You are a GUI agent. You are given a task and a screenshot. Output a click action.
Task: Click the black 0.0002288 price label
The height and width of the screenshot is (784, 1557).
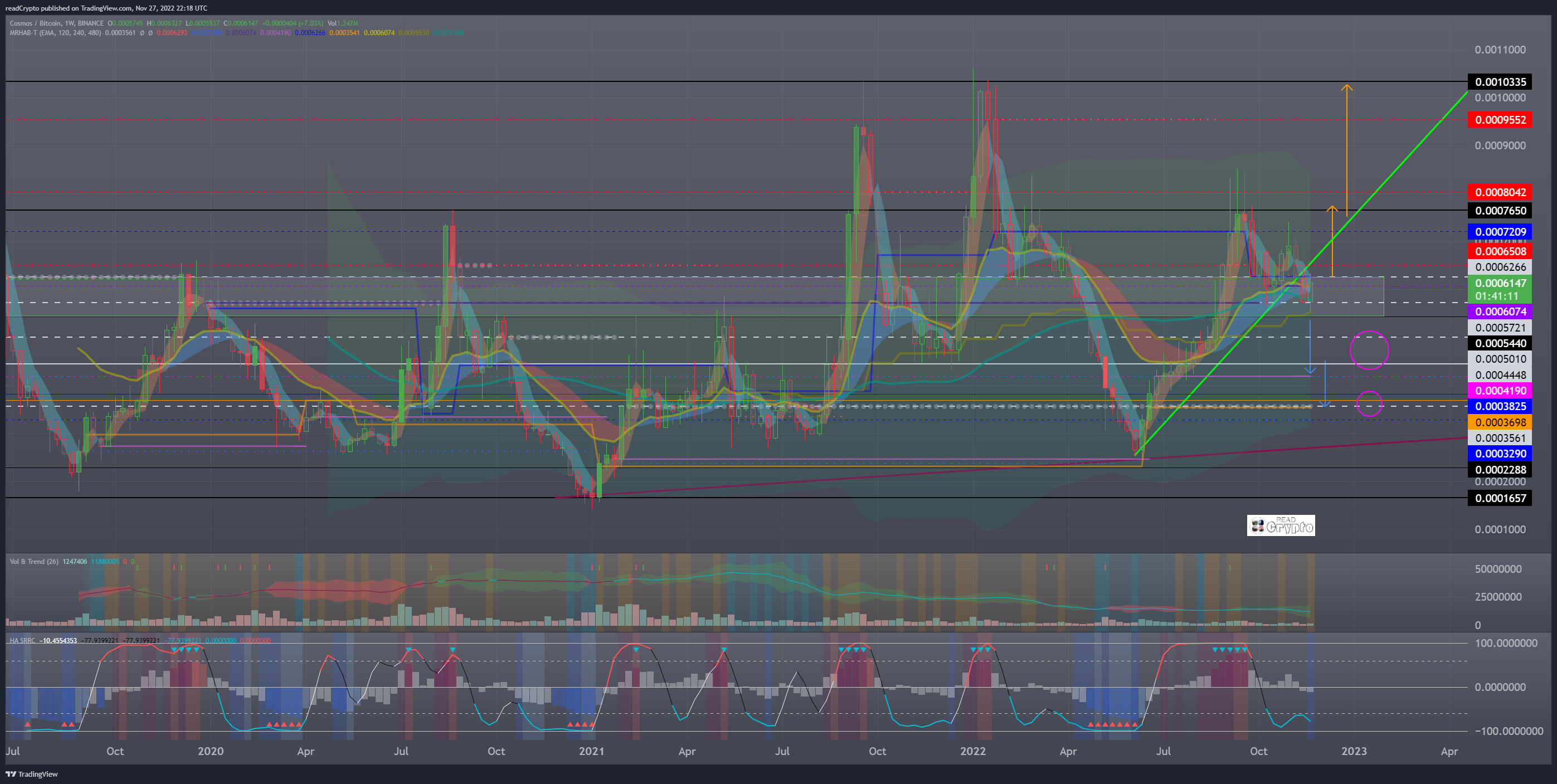(x=1500, y=470)
